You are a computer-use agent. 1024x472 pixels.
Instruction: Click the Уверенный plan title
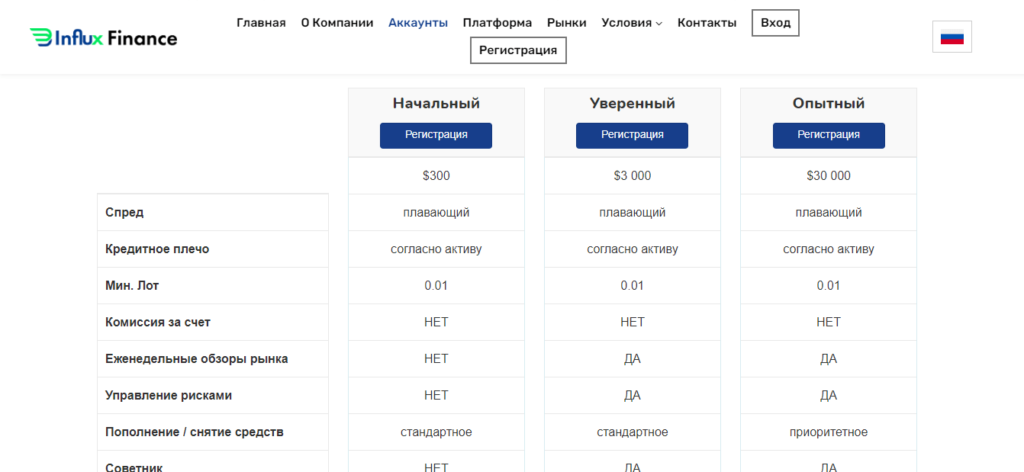(x=632, y=103)
